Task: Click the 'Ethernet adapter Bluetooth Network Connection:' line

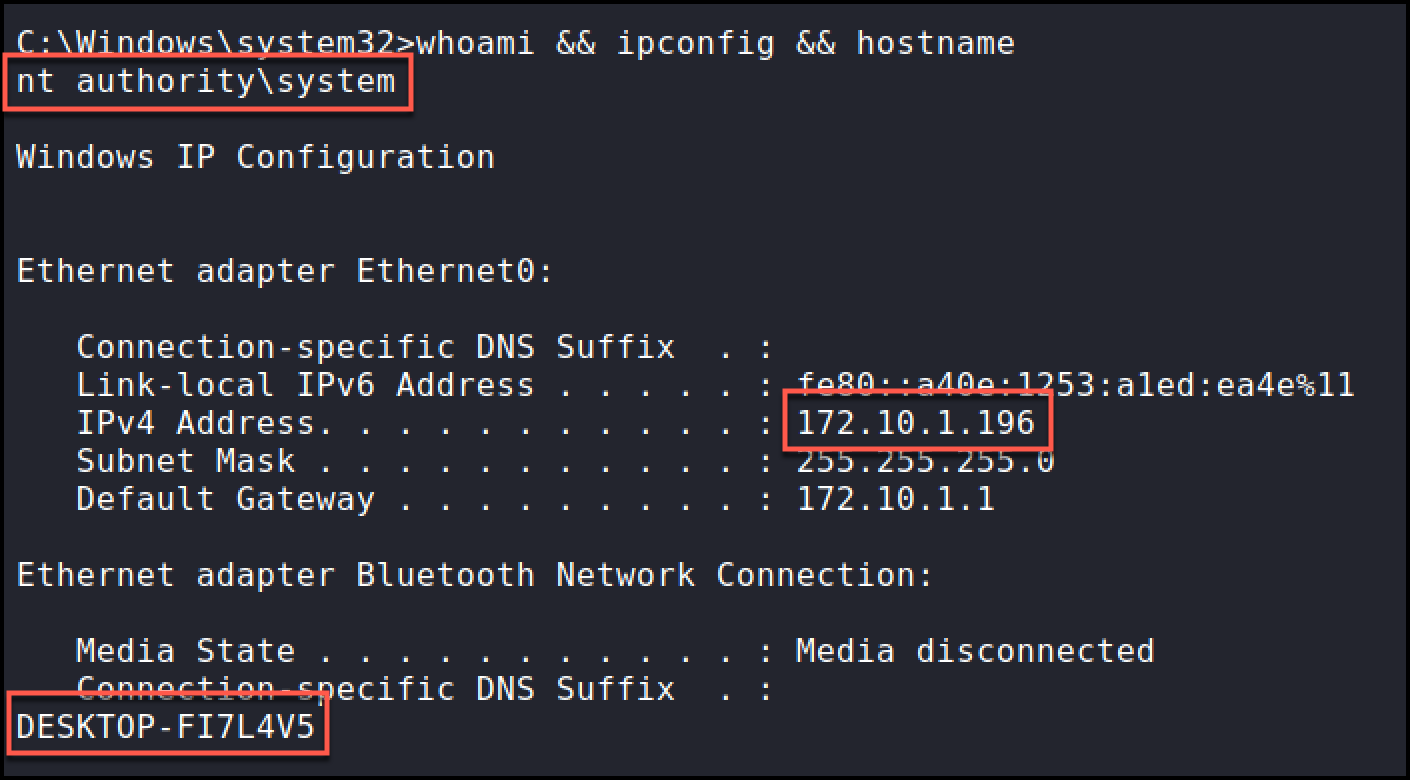Action: point(475,576)
